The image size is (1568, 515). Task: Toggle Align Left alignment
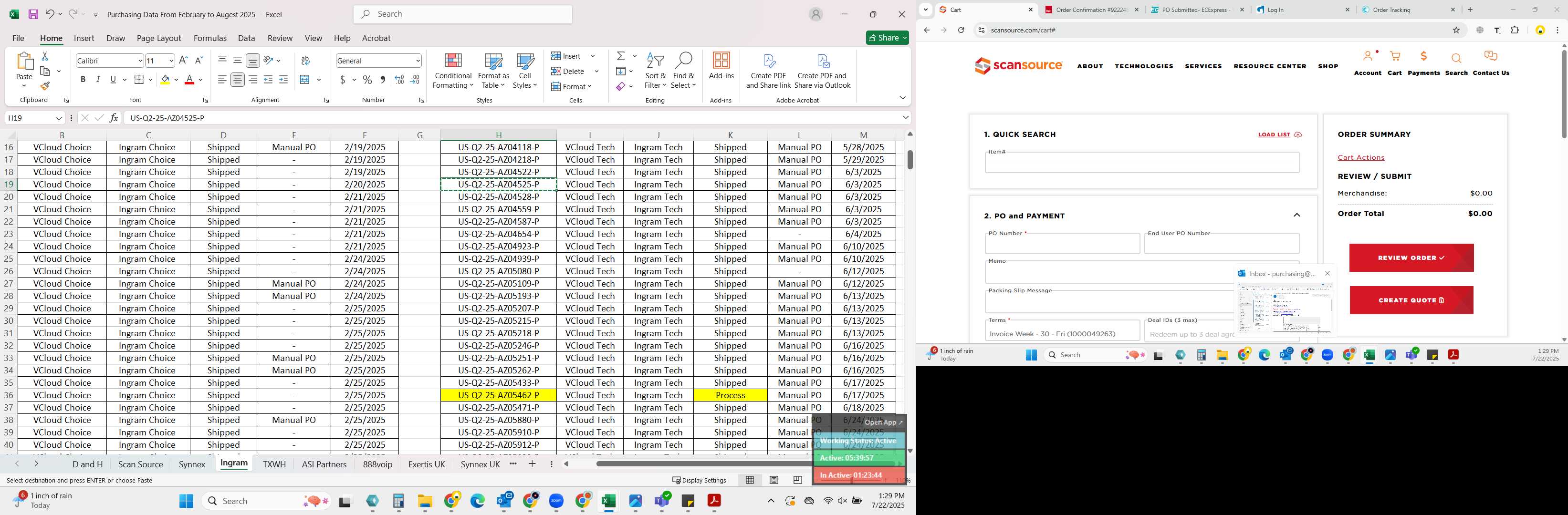click(222, 80)
